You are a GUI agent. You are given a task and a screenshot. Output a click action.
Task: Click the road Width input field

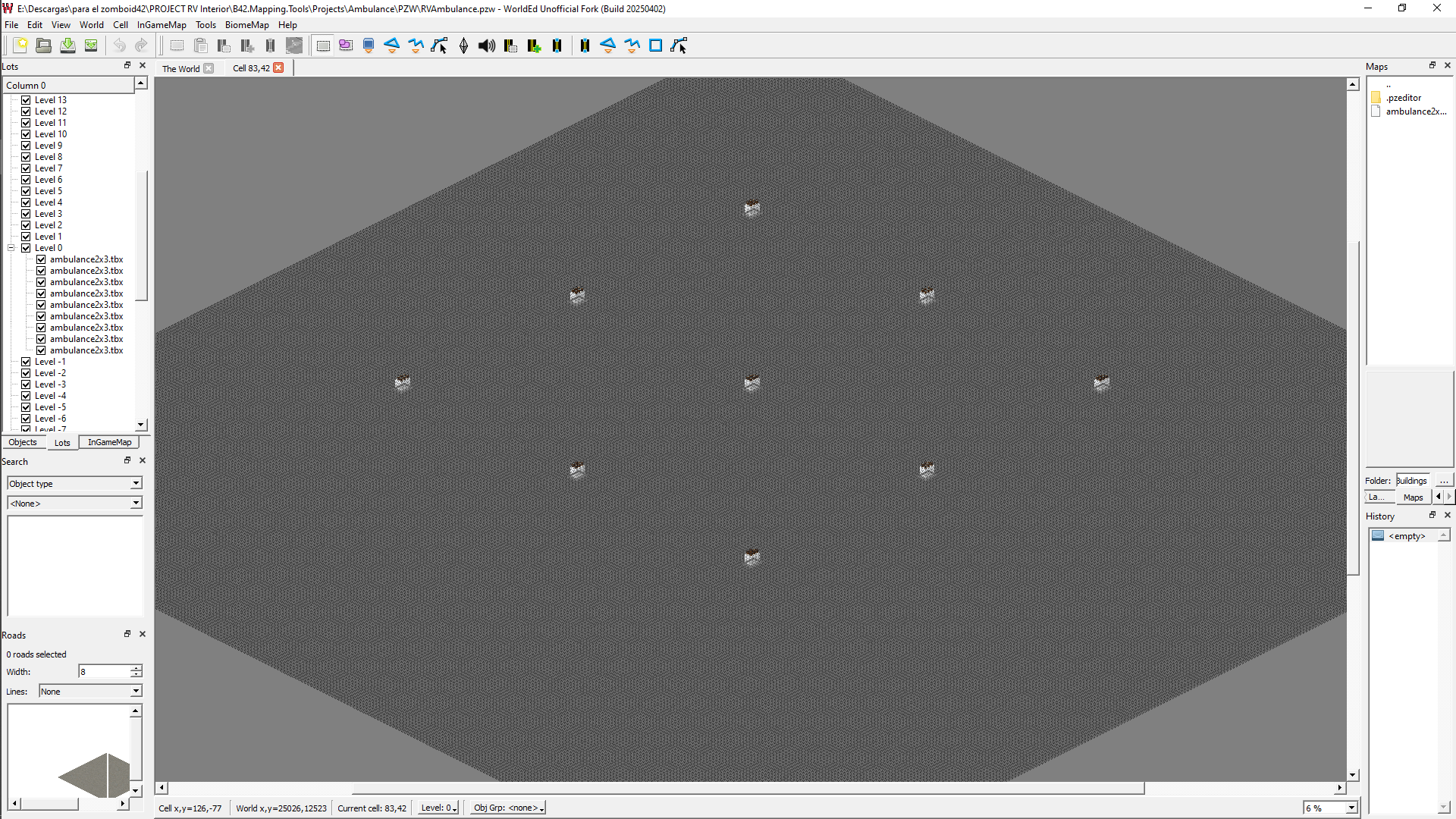coord(105,671)
